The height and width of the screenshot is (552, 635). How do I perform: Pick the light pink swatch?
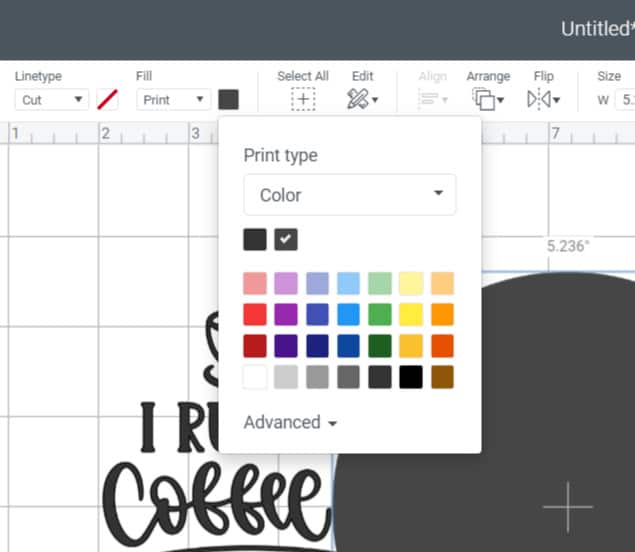(x=255, y=283)
